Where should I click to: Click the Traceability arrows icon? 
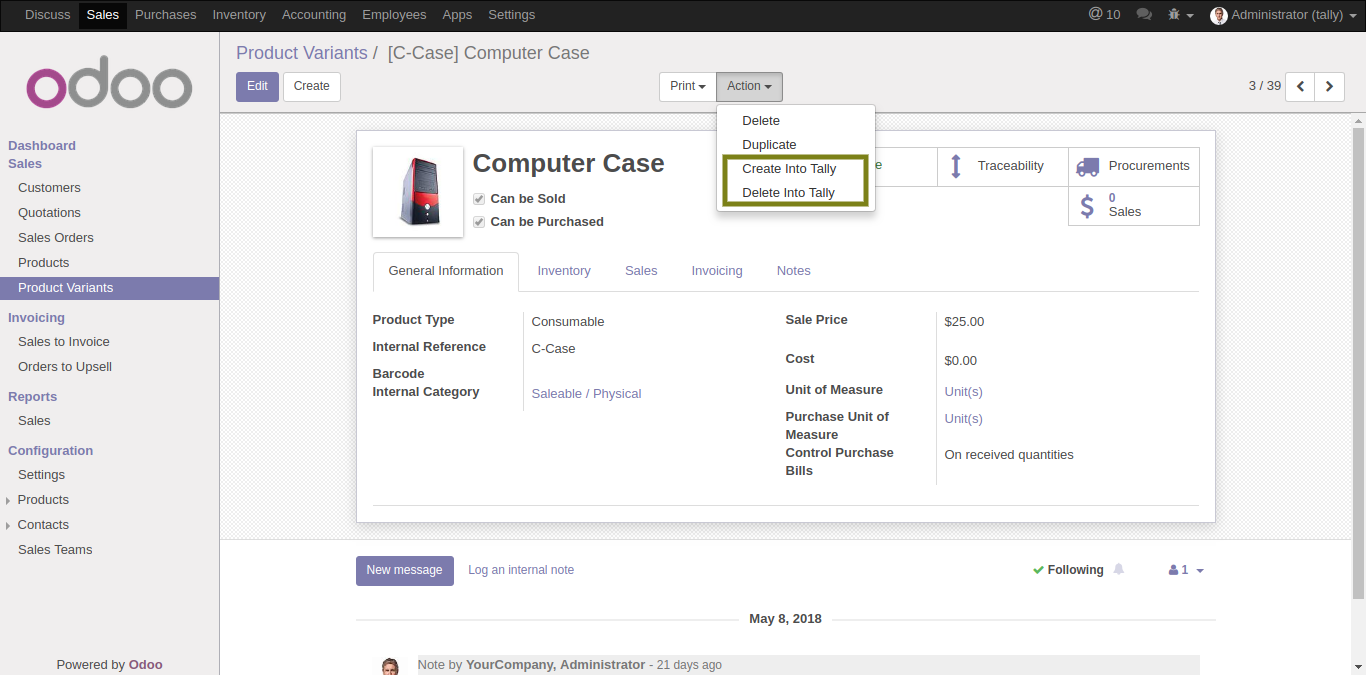[955, 166]
